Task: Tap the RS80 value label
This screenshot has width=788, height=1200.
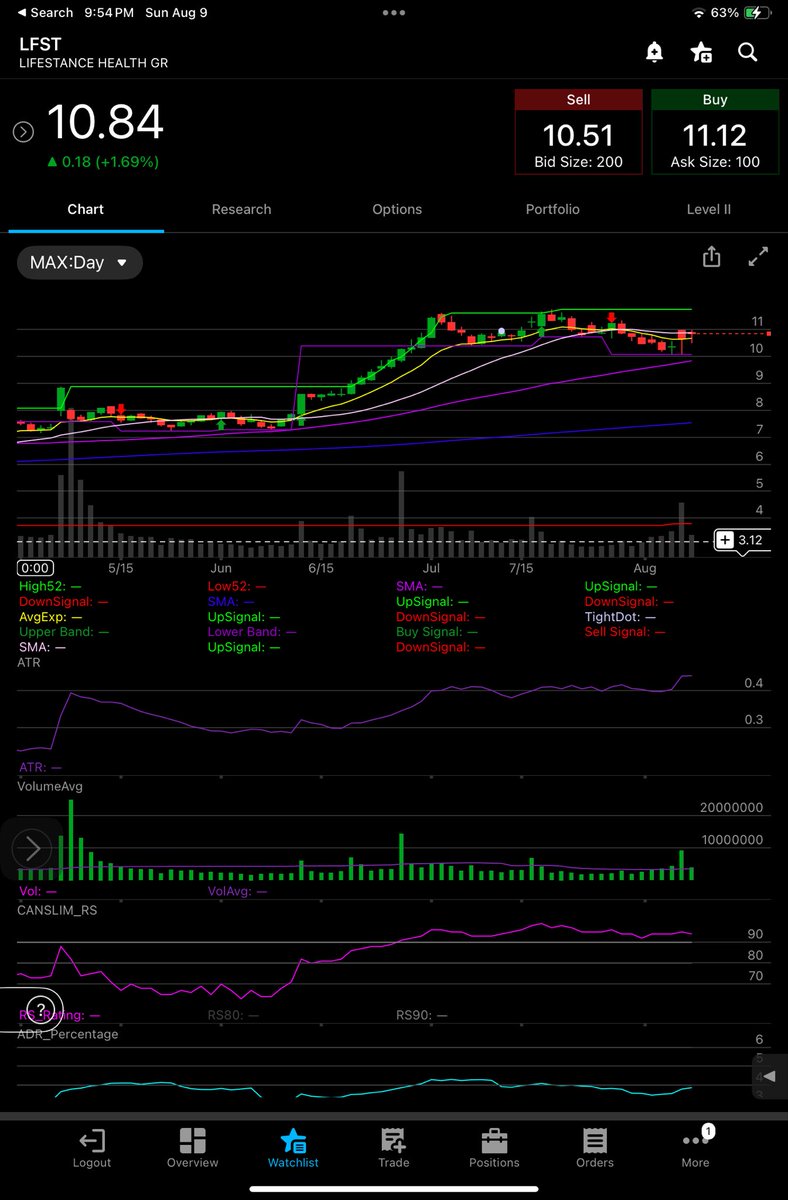Action: point(233,1014)
